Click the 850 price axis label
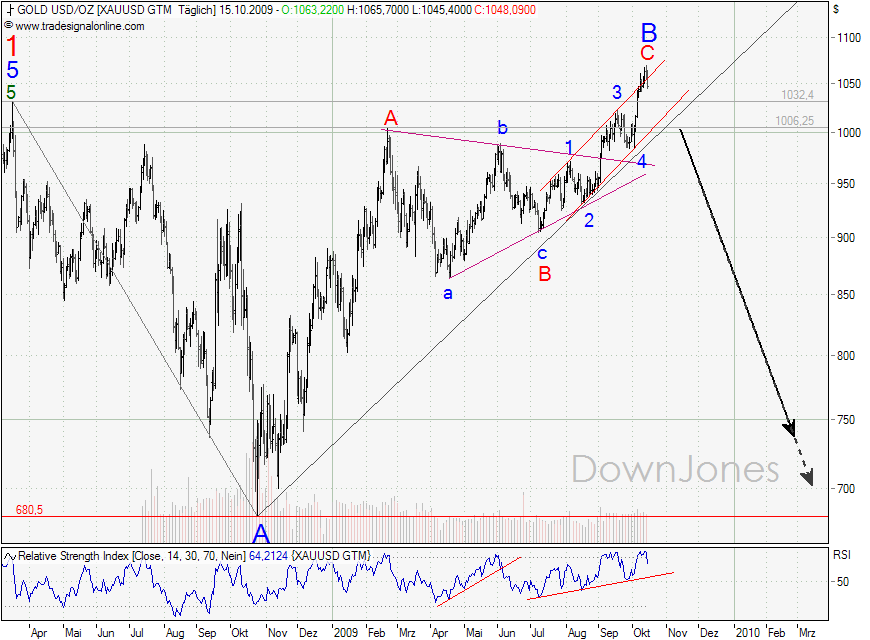 pos(846,295)
